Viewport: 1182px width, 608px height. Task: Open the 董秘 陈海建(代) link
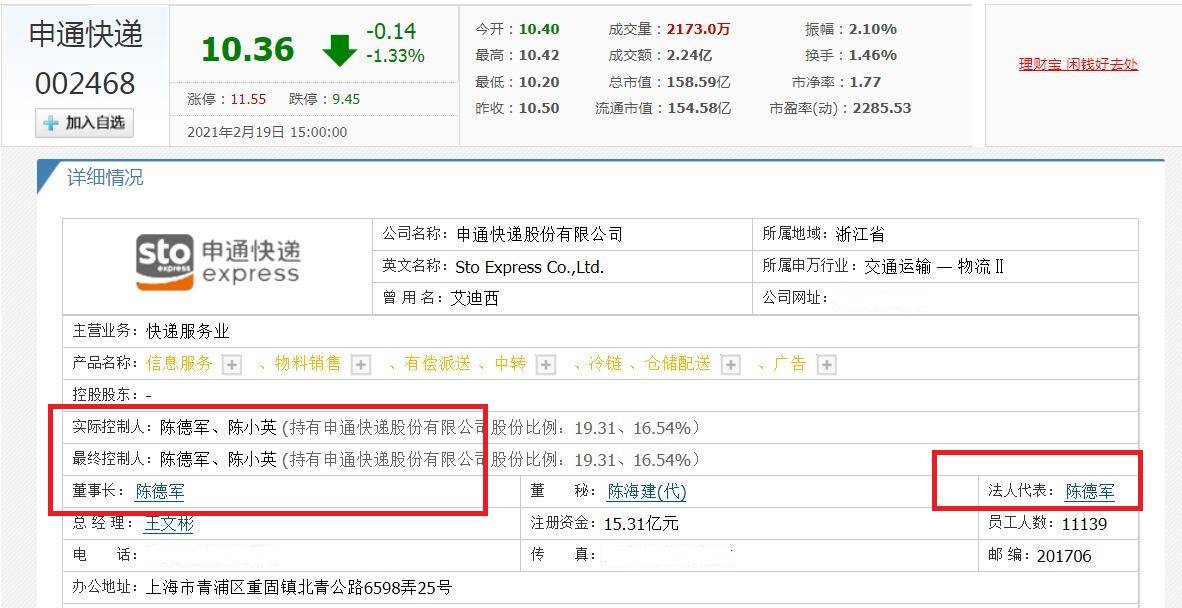[x=647, y=492]
